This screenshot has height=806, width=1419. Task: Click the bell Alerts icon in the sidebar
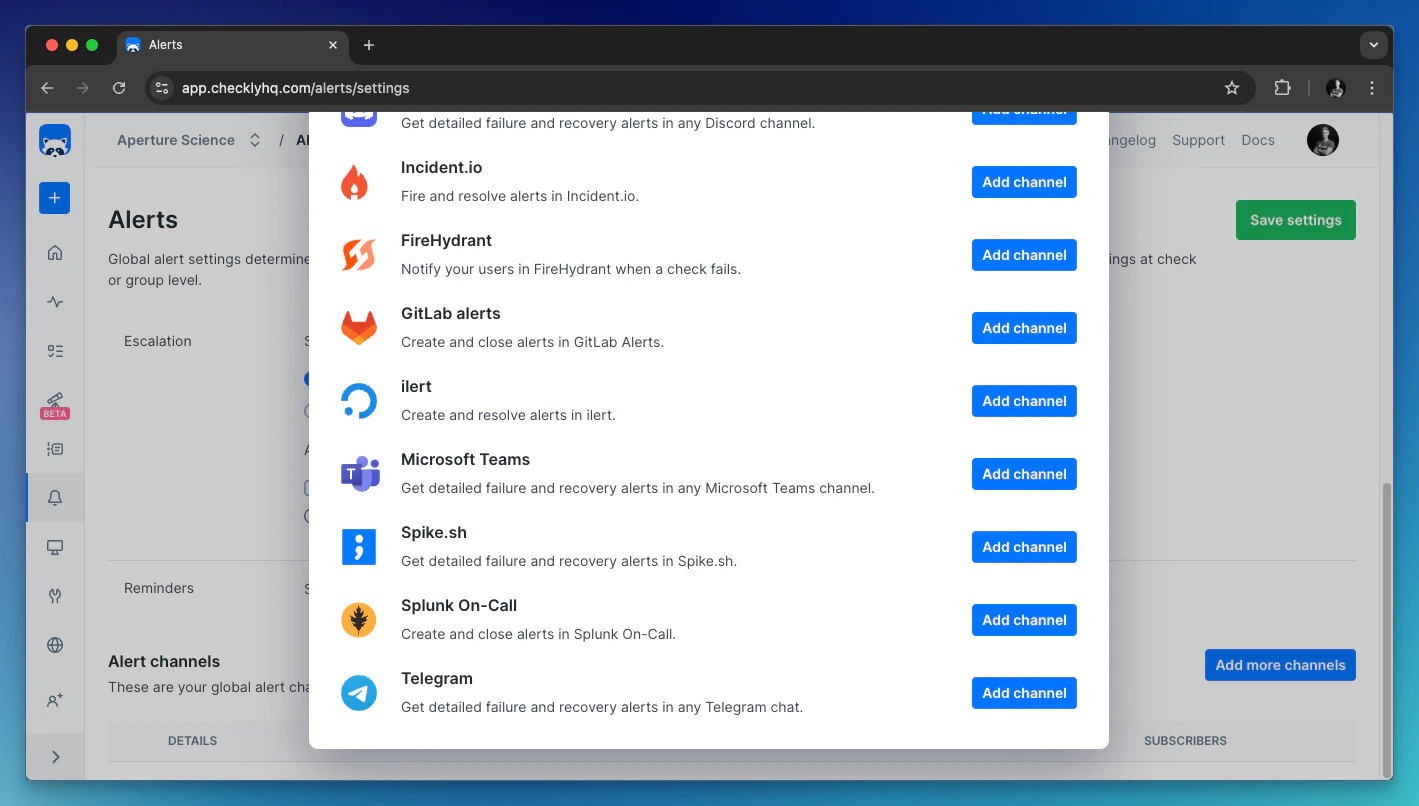pos(54,497)
